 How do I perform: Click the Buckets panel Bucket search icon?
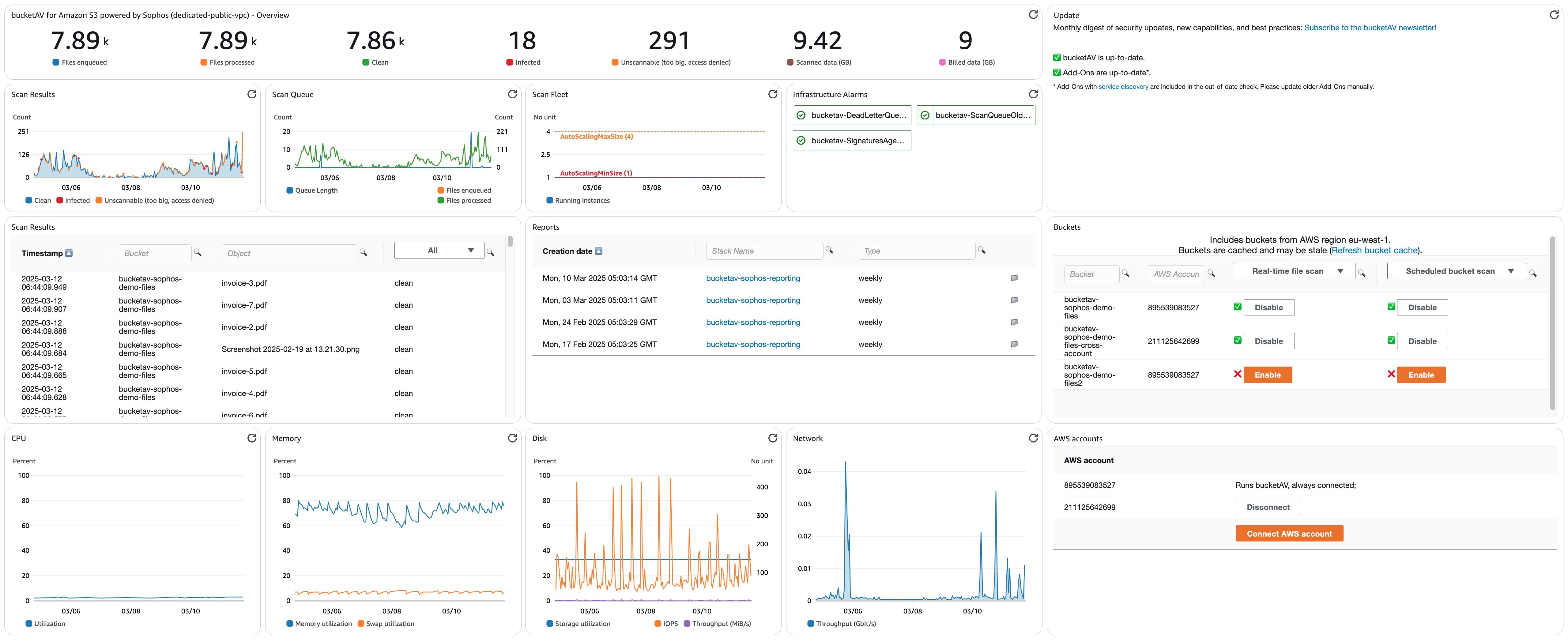1125,273
